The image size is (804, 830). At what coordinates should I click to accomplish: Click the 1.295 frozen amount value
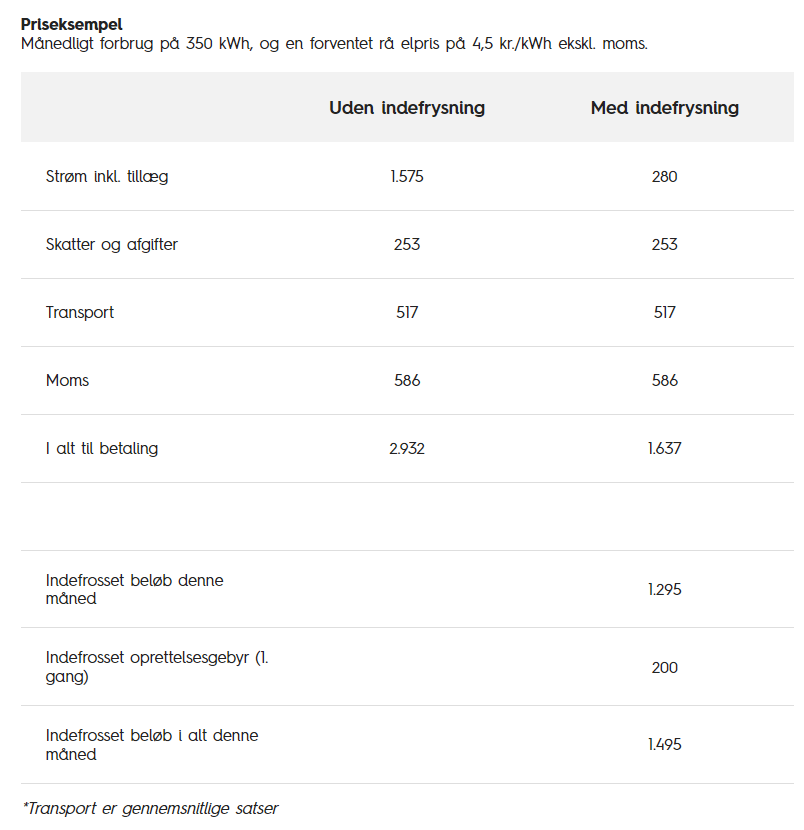tap(664, 590)
